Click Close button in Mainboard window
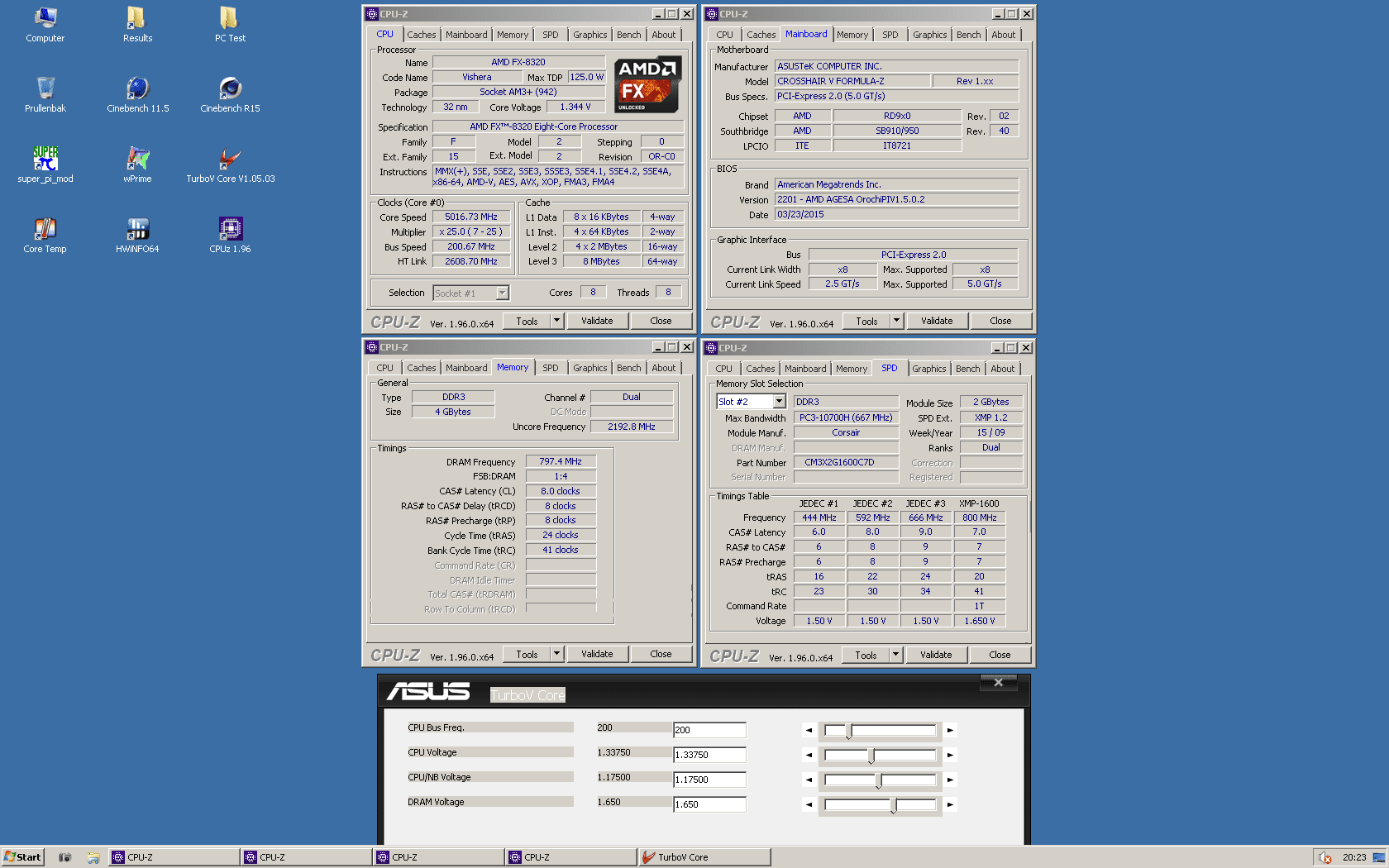 pos(1000,321)
